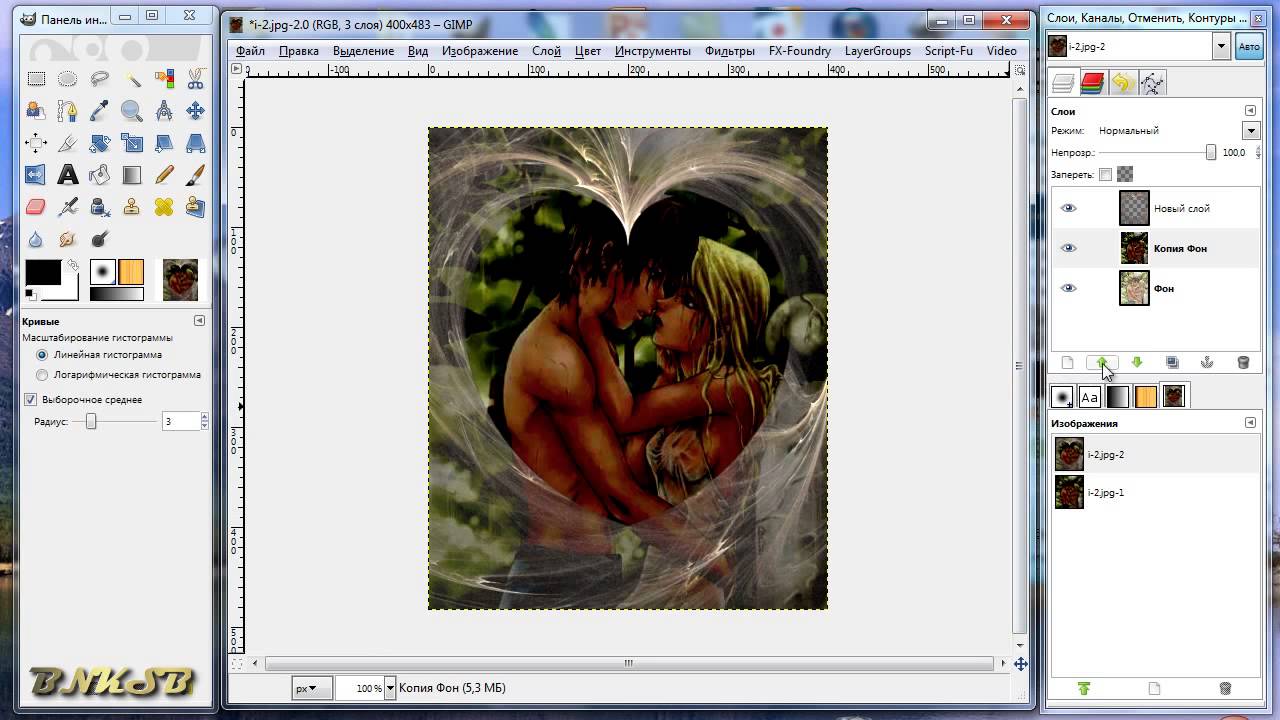The width and height of the screenshot is (1280, 720).
Task: Select the Eraser tool
Action: (x=36, y=207)
